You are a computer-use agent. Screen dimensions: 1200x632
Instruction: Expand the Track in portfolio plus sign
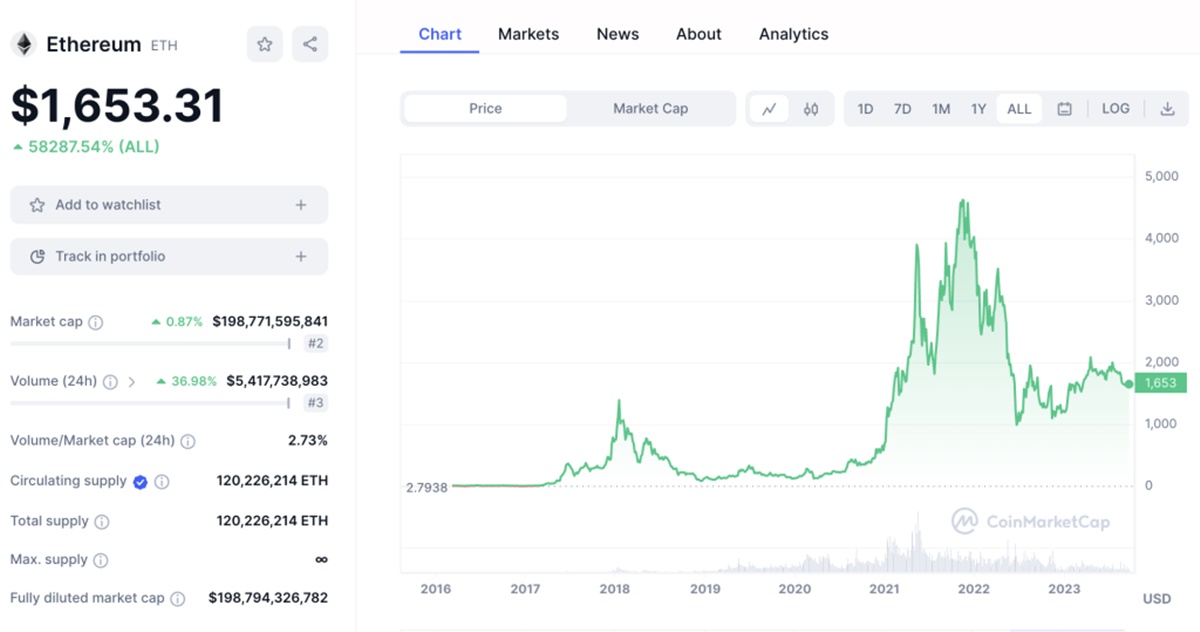301,257
